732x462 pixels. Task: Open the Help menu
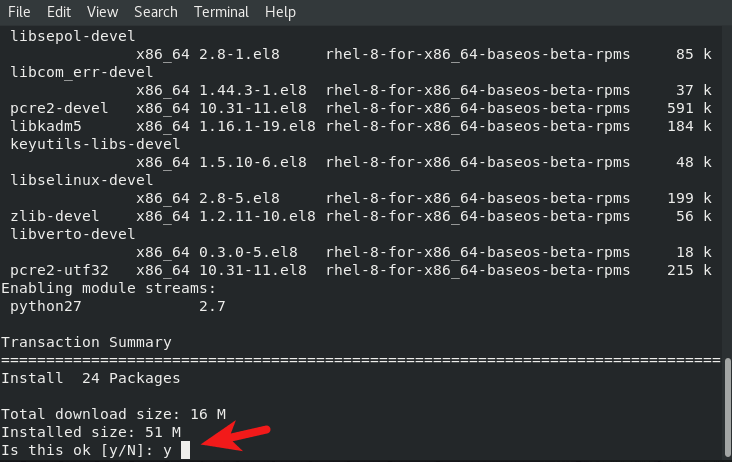tap(281, 12)
